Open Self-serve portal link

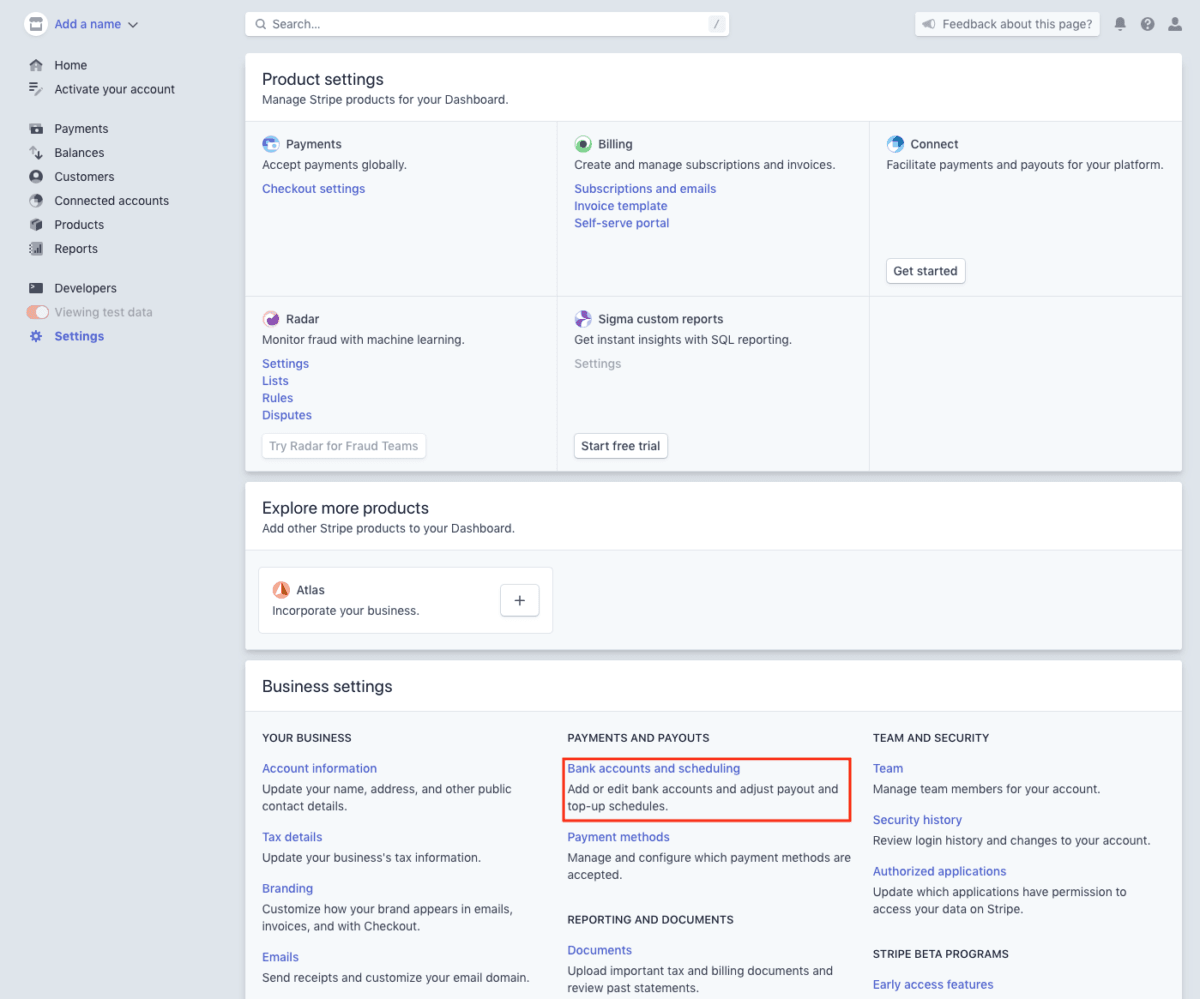[x=621, y=223]
